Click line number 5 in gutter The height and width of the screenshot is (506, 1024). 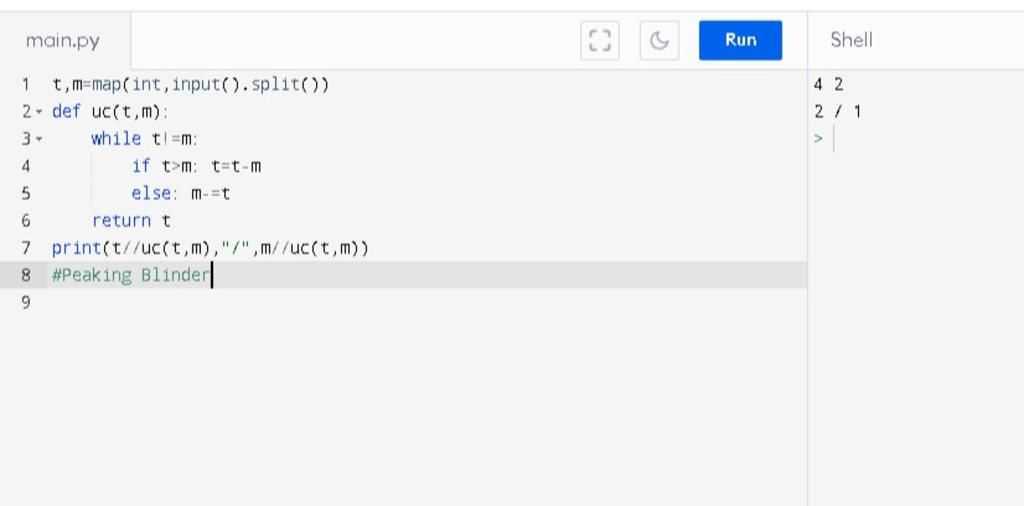click(25, 194)
